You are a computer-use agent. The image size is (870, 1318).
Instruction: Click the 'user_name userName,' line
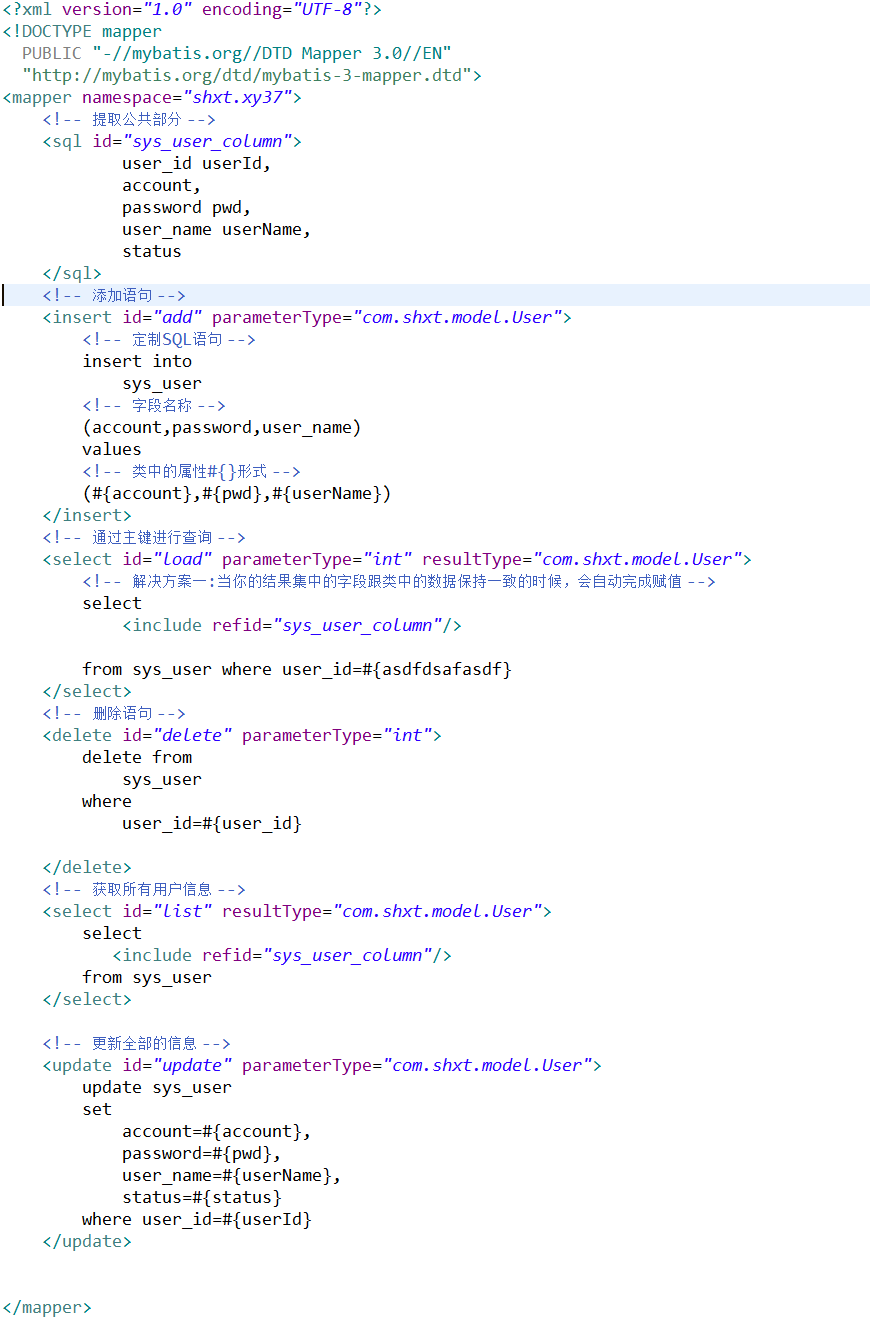(217, 230)
